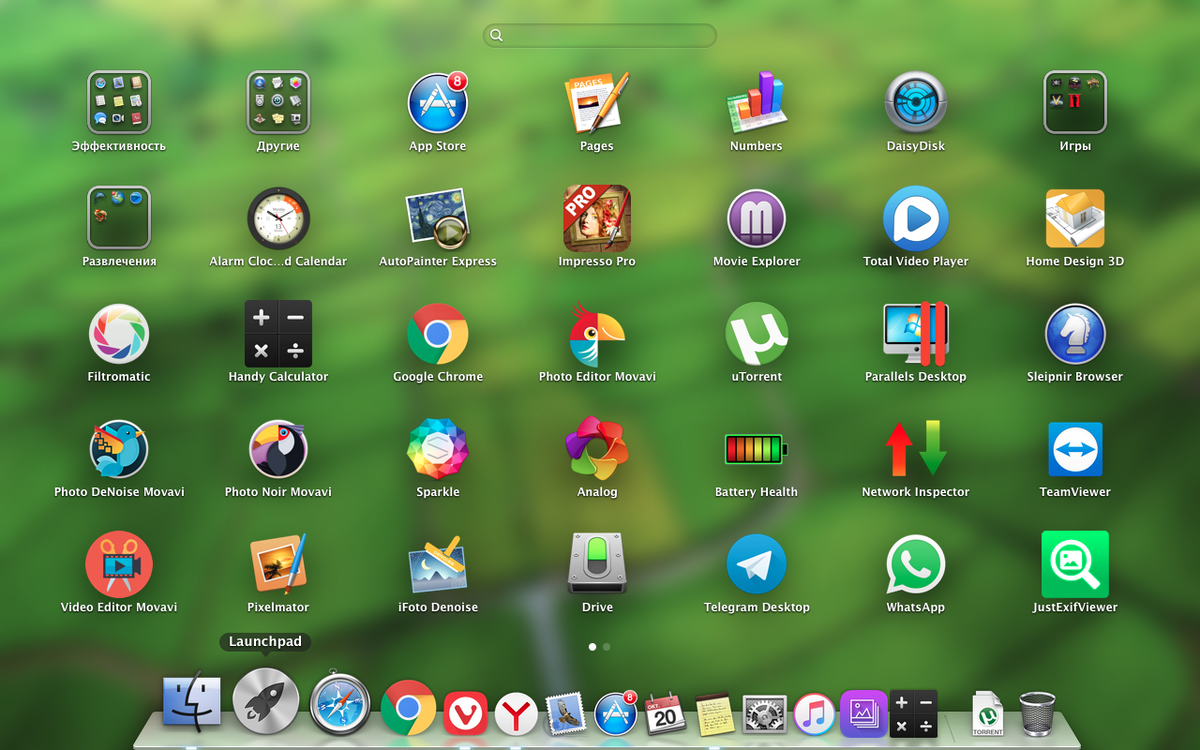
Task: Open the Trash in the Dock
Action: pyautogui.click(x=1038, y=713)
